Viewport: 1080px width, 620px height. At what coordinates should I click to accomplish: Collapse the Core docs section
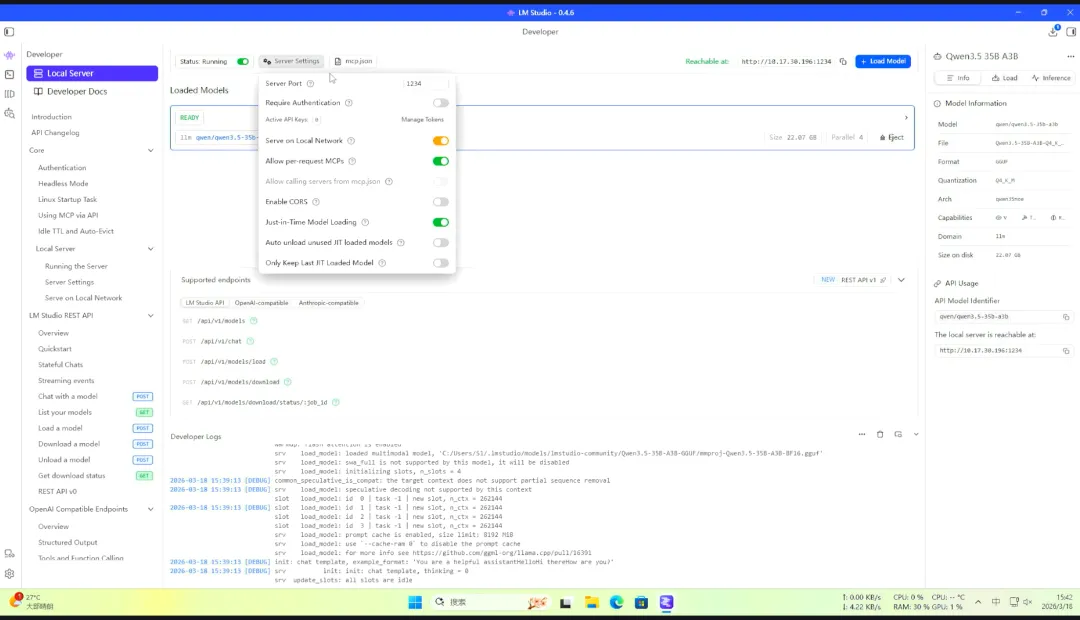point(150,150)
